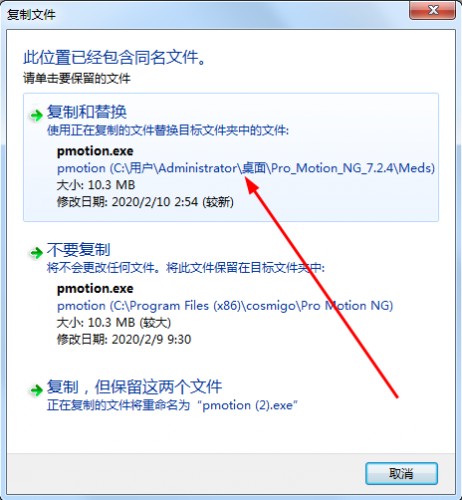
Task: Click the rename note mentioning pmotion (2).exe
Action: 172,405
